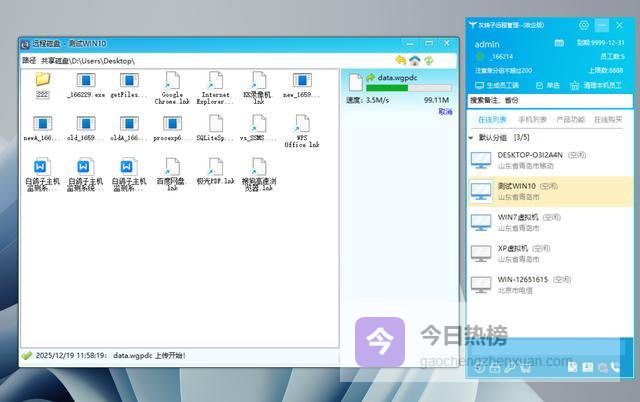Switch to the 手机列表 tab
This screenshot has width=640, height=402.
pos(531,119)
